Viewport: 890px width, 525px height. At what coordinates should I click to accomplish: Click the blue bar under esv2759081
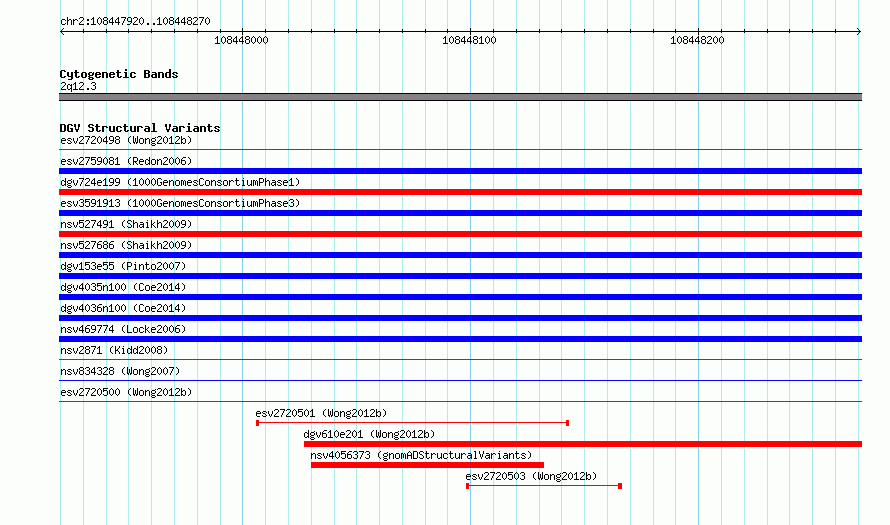(460, 171)
